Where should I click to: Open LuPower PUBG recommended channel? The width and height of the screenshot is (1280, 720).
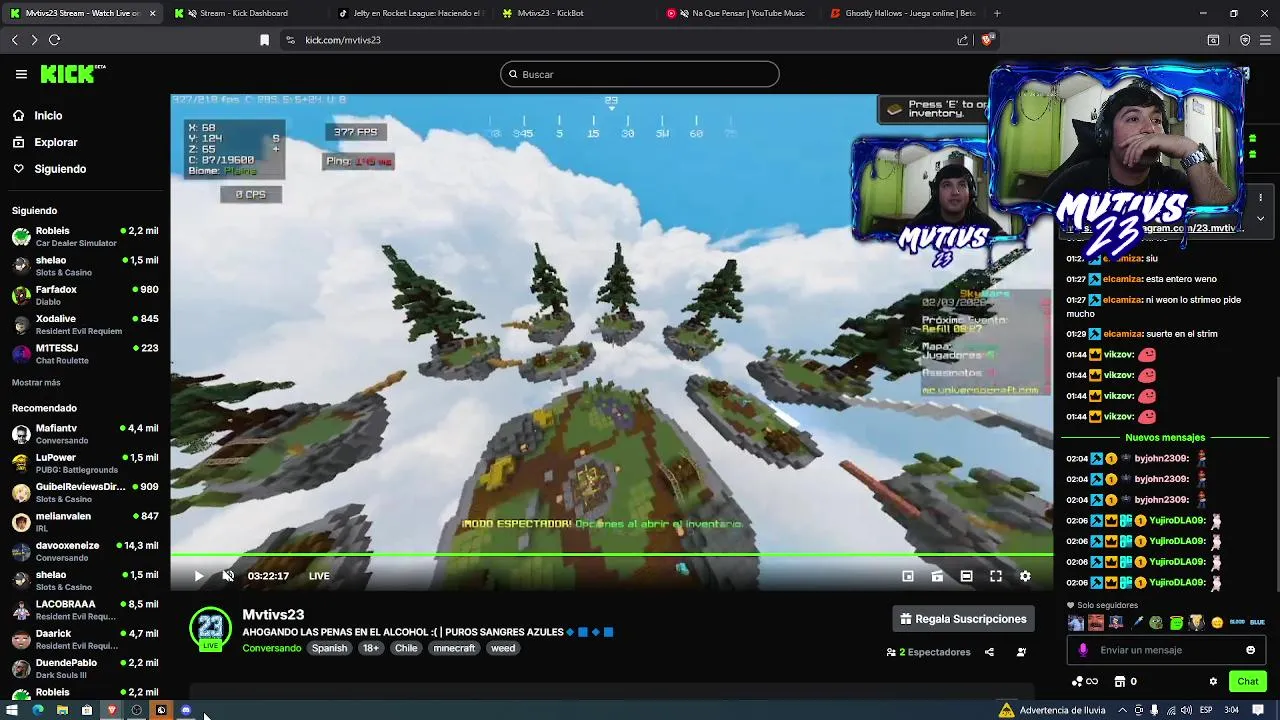coord(85,463)
